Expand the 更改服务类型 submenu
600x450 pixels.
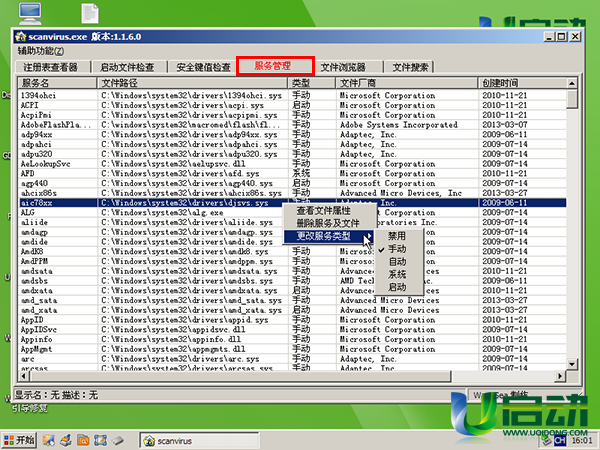(x=329, y=236)
